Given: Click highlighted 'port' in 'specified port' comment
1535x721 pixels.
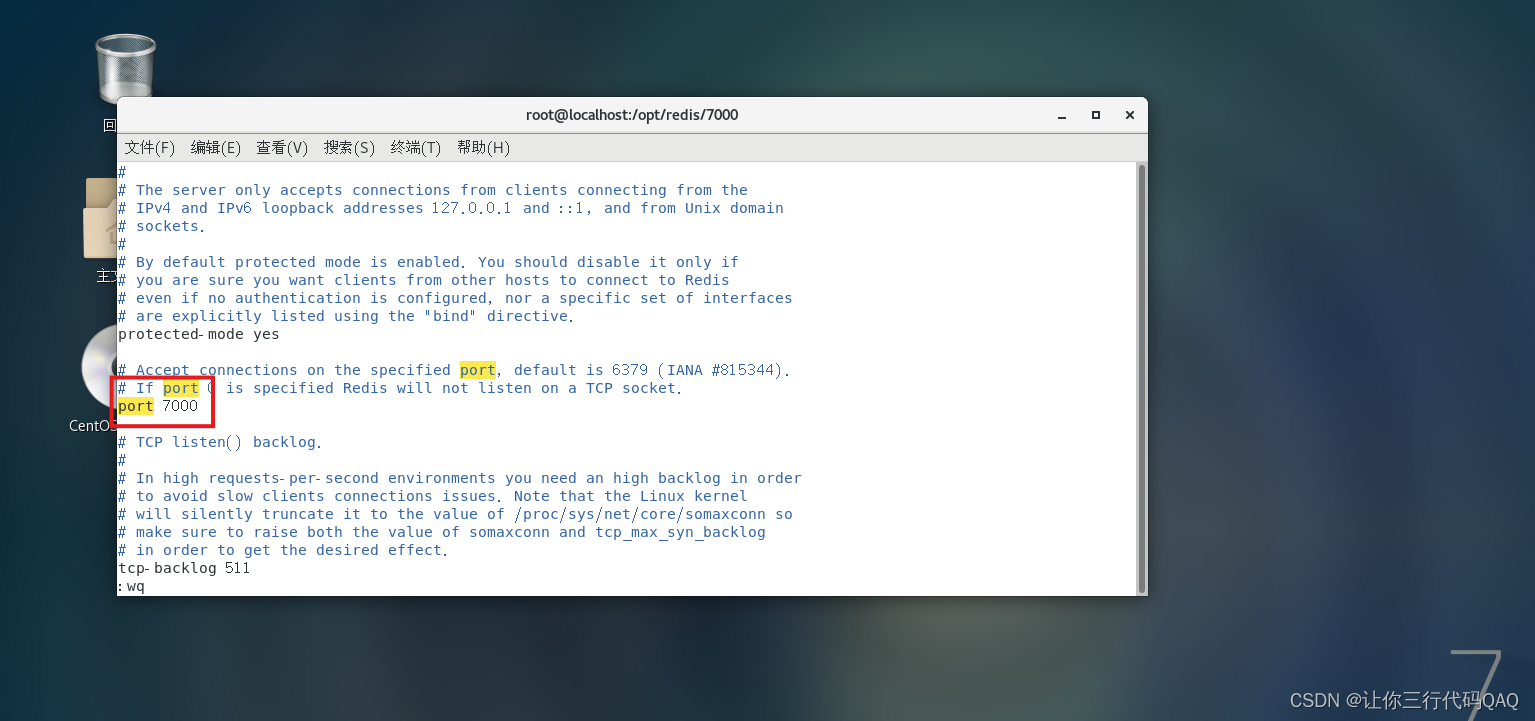Looking at the screenshot, I should 477,370.
